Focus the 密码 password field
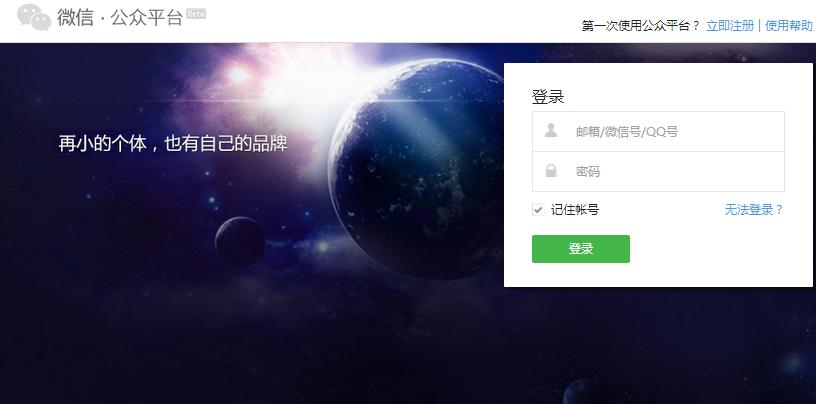816x404 pixels. [x=658, y=172]
